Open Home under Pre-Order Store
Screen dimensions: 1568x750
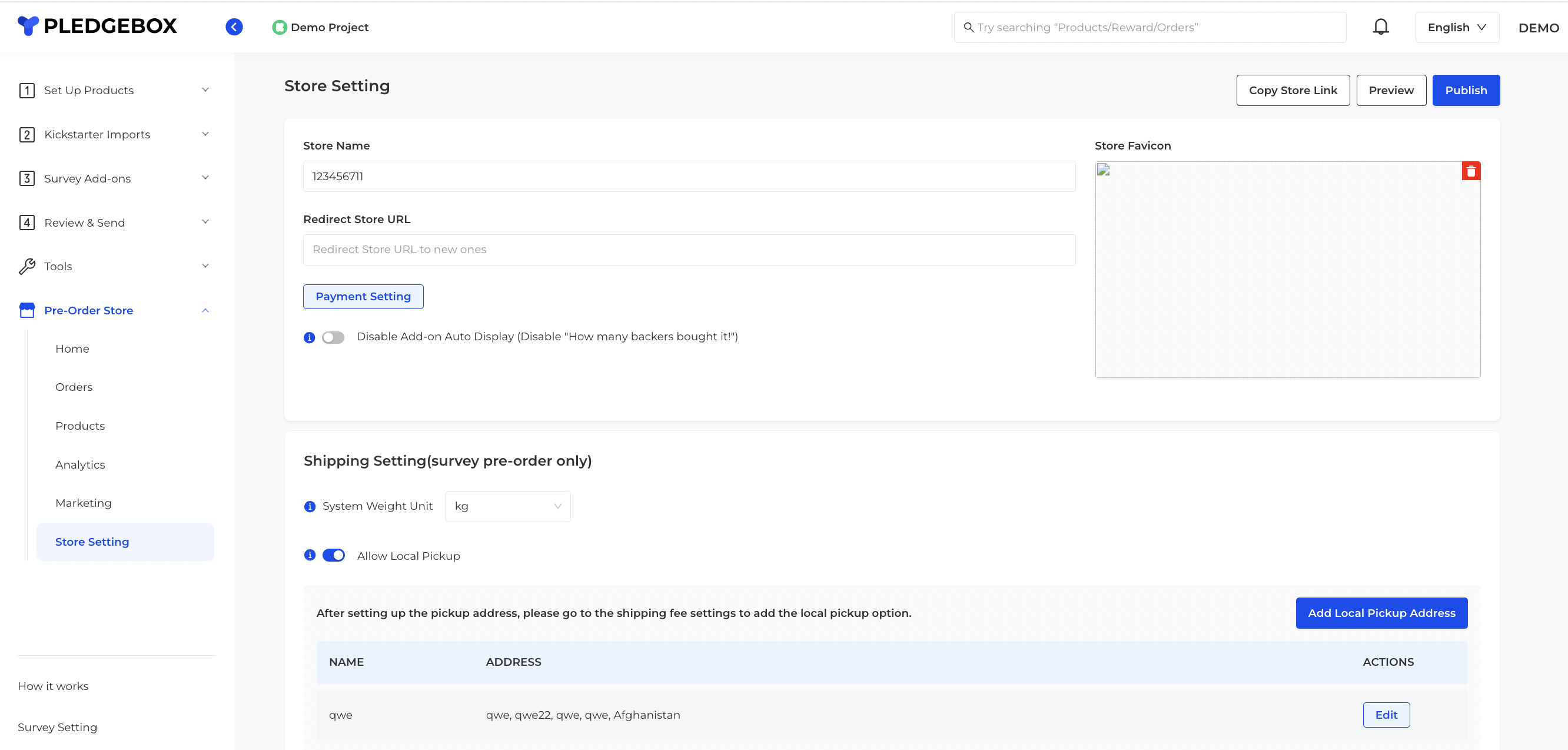tap(72, 349)
